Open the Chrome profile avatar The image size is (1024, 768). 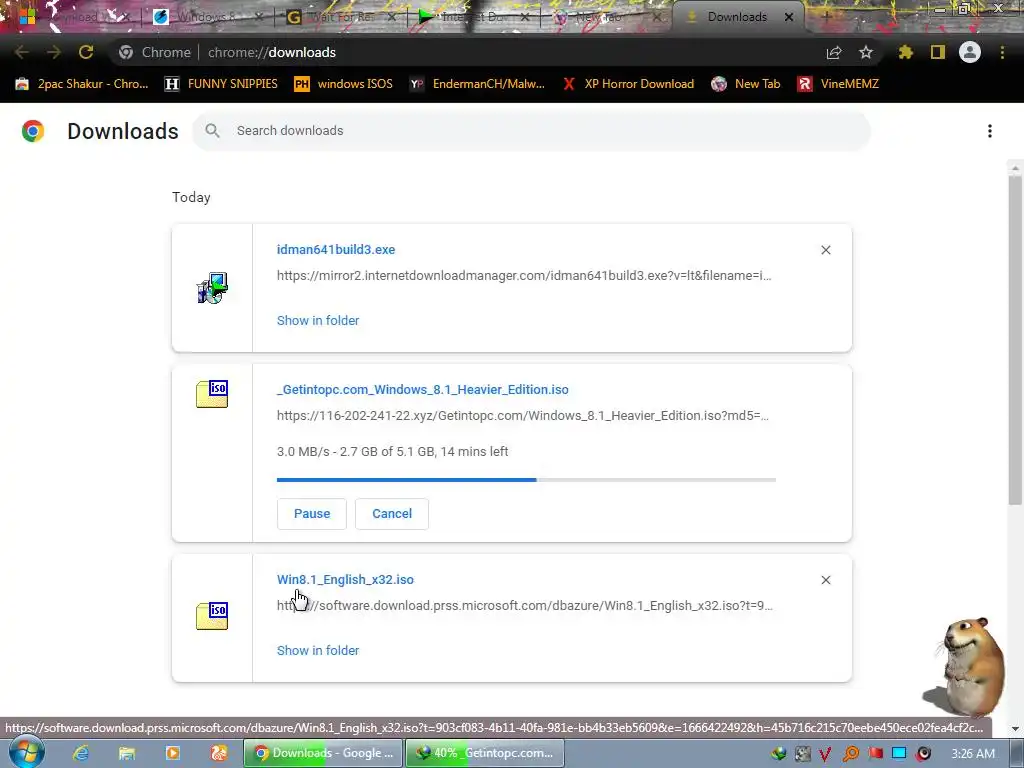970,52
